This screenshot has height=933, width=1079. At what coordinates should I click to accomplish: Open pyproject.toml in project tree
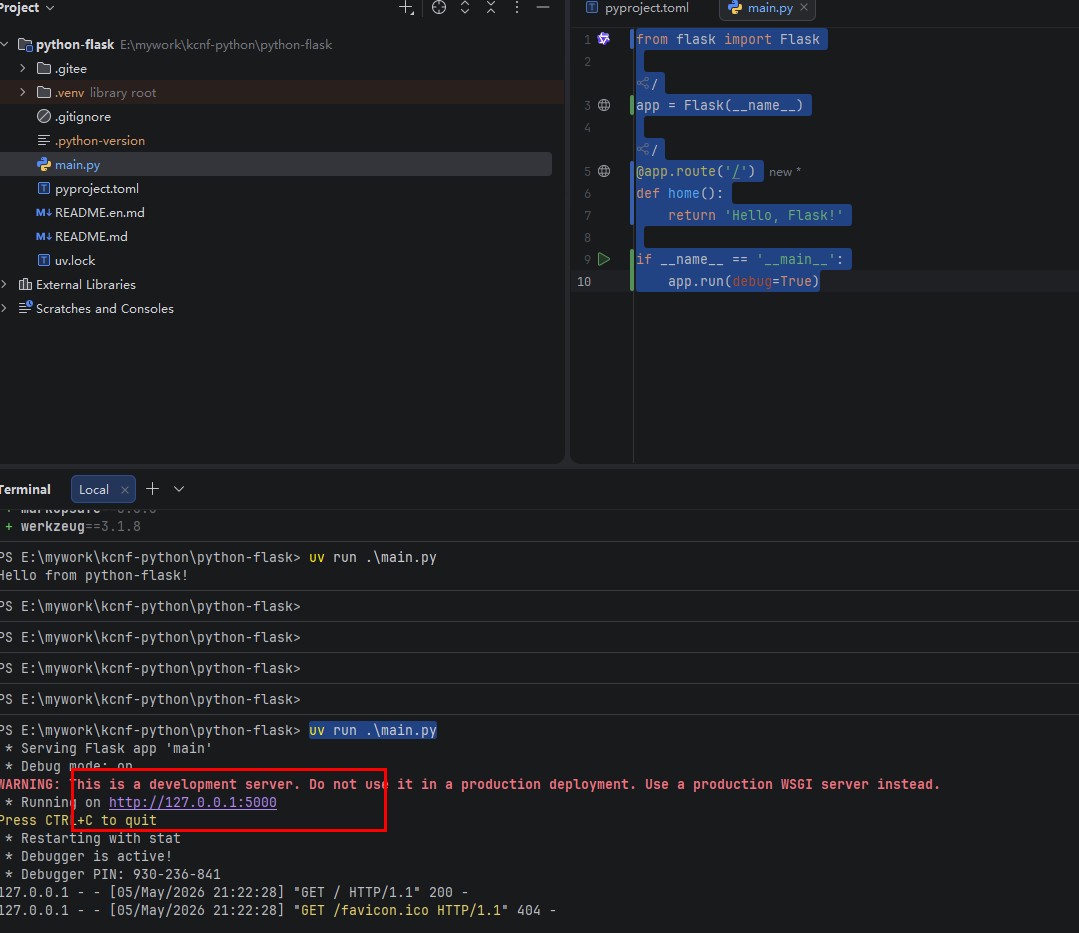tap(96, 189)
